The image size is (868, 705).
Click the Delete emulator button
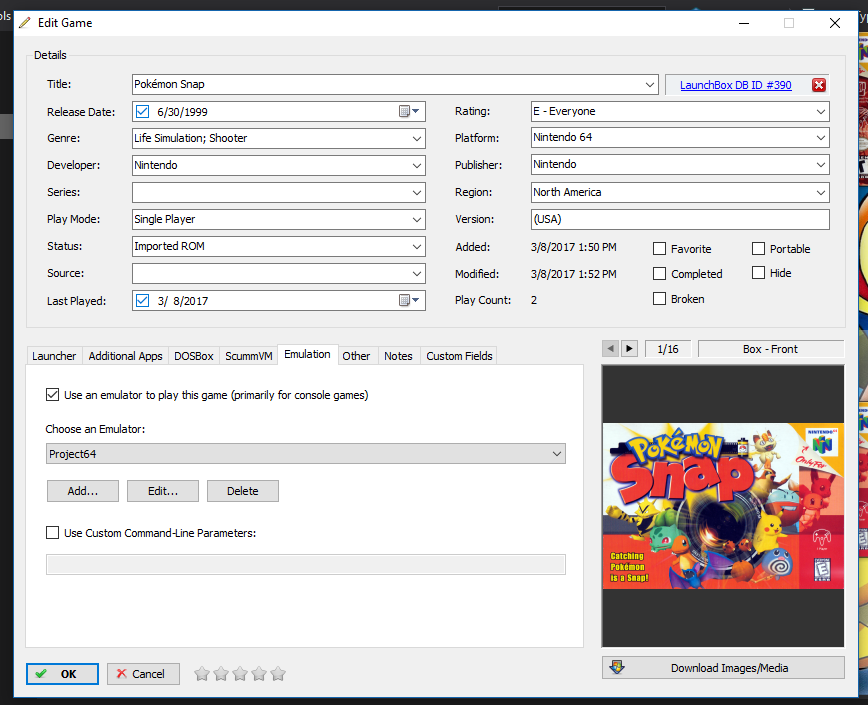point(242,491)
